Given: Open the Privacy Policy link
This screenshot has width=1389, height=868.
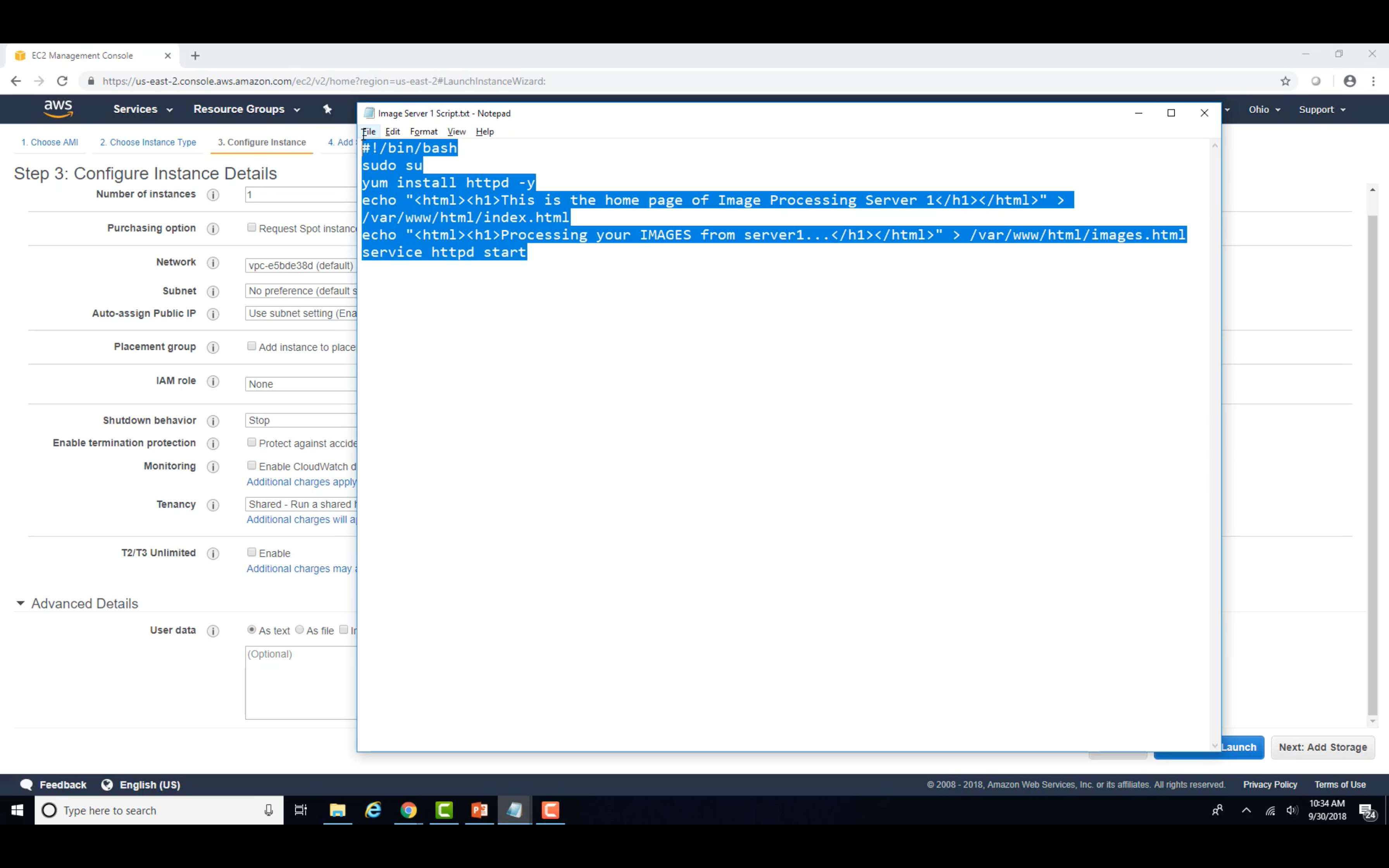Looking at the screenshot, I should pyautogui.click(x=1270, y=785).
